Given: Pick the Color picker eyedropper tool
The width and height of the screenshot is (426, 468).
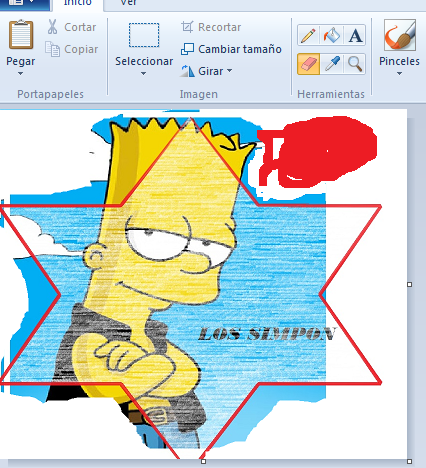Looking at the screenshot, I should (331, 64).
